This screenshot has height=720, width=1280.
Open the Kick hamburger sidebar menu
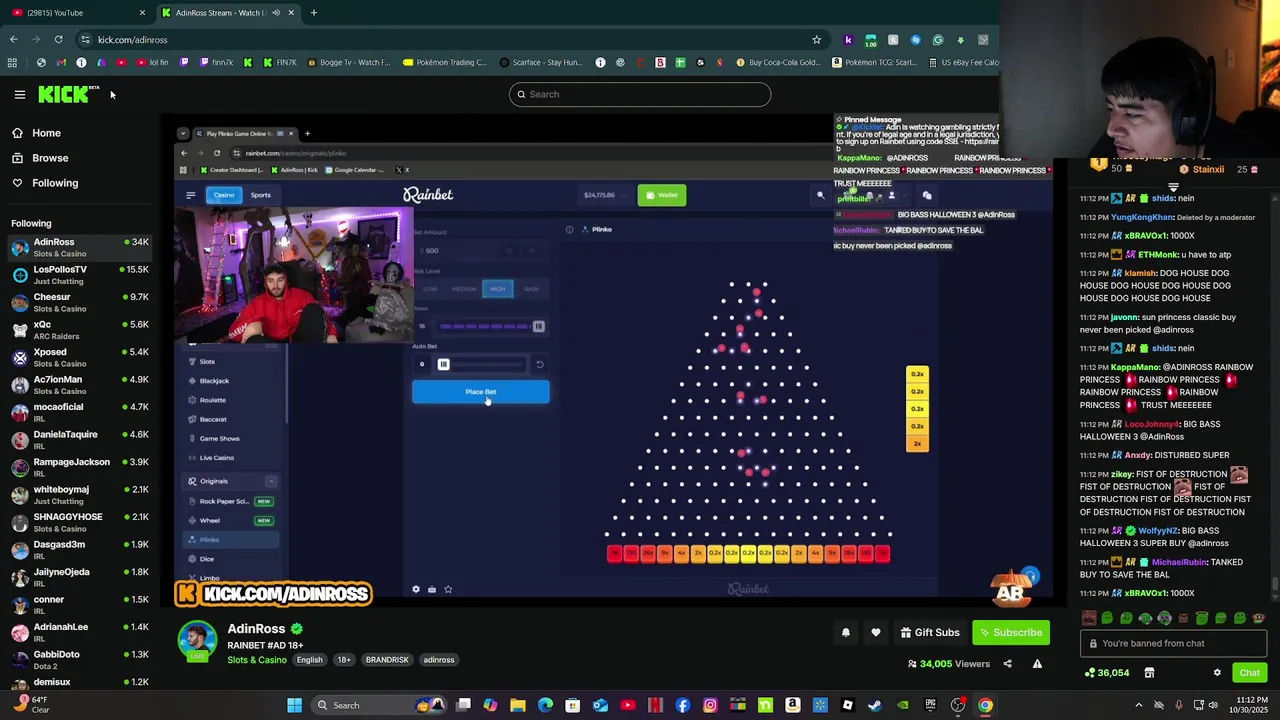click(x=20, y=94)
